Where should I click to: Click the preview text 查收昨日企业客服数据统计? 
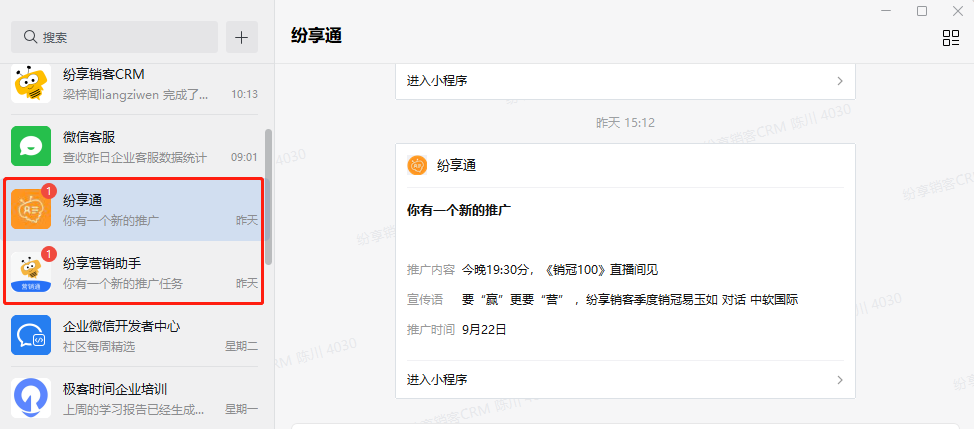coord(135,157)
